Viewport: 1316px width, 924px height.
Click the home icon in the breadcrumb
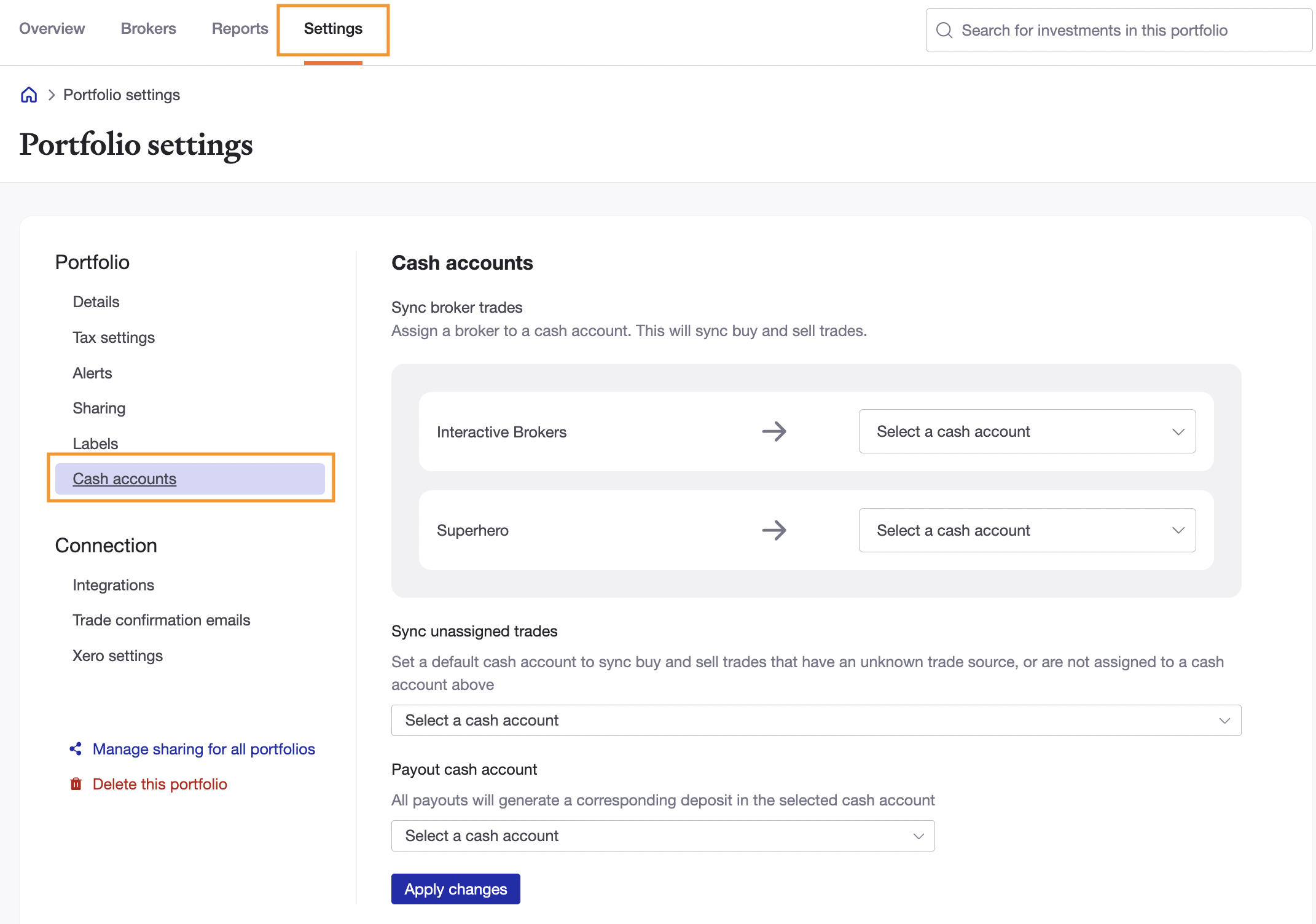click(29, 95)
